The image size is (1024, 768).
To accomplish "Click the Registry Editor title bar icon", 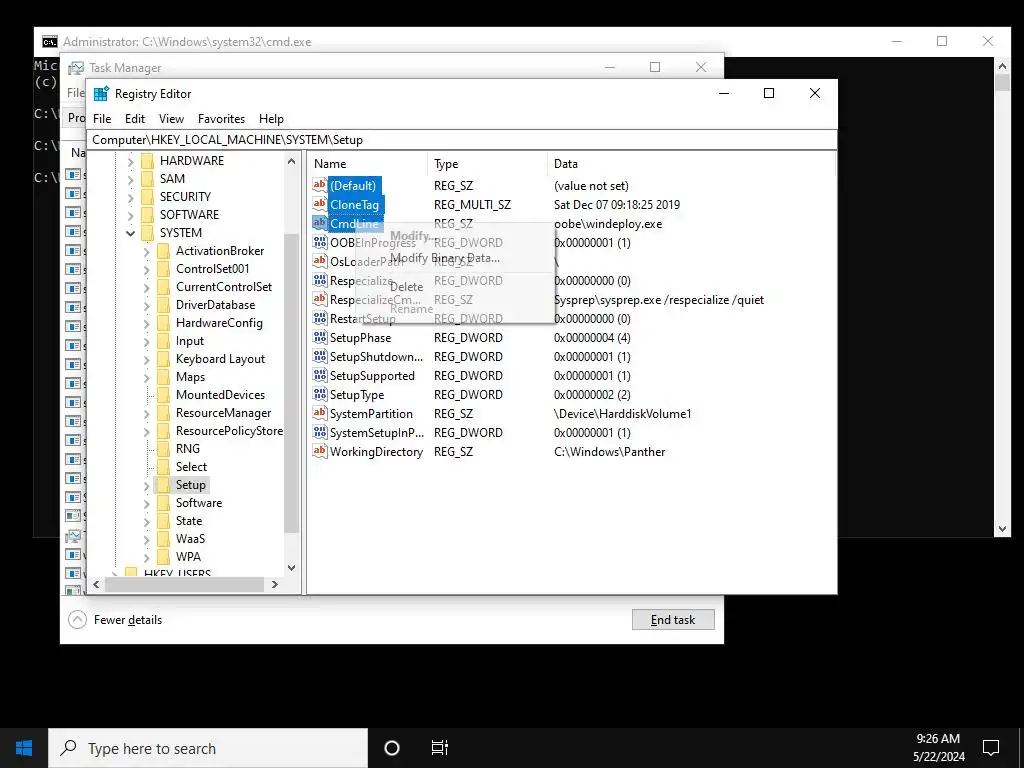I will pos(101,93).
